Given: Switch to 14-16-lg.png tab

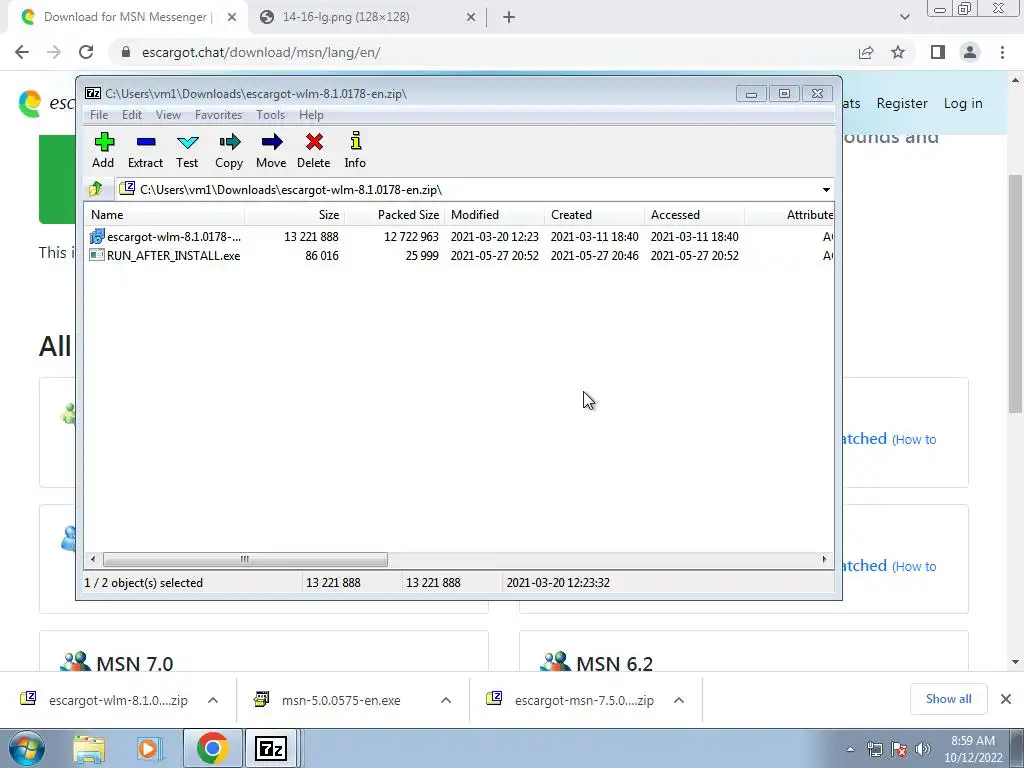Looking at the screenshot, I should tap(367, 17).
